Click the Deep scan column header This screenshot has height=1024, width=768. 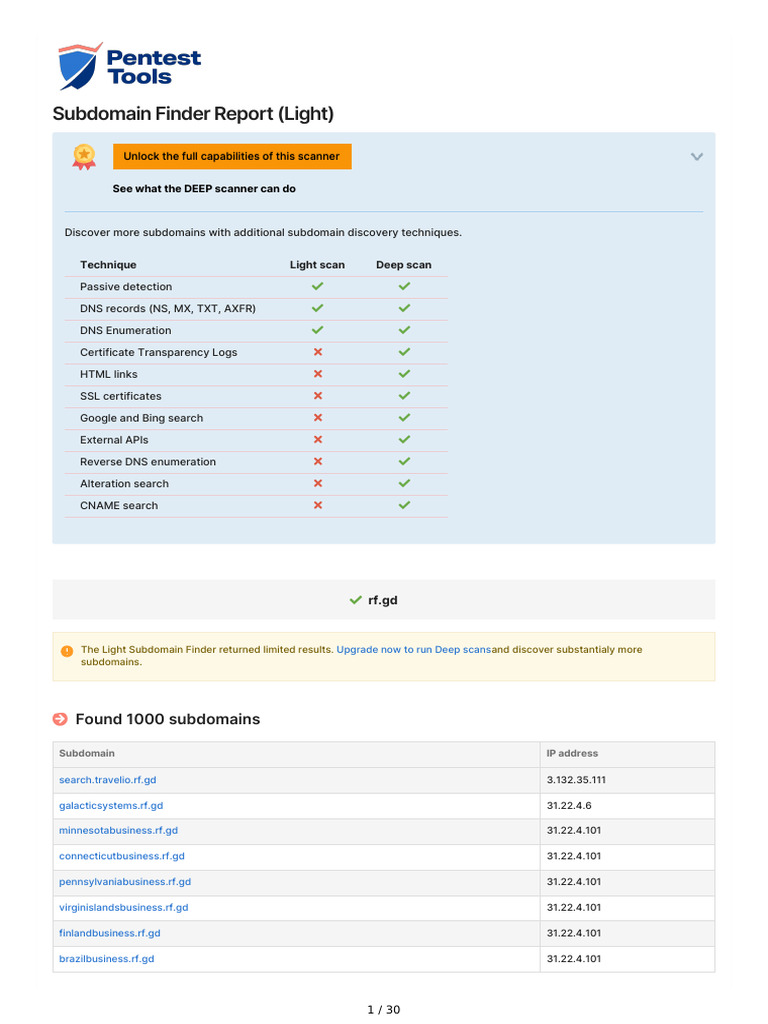point(404,264)
